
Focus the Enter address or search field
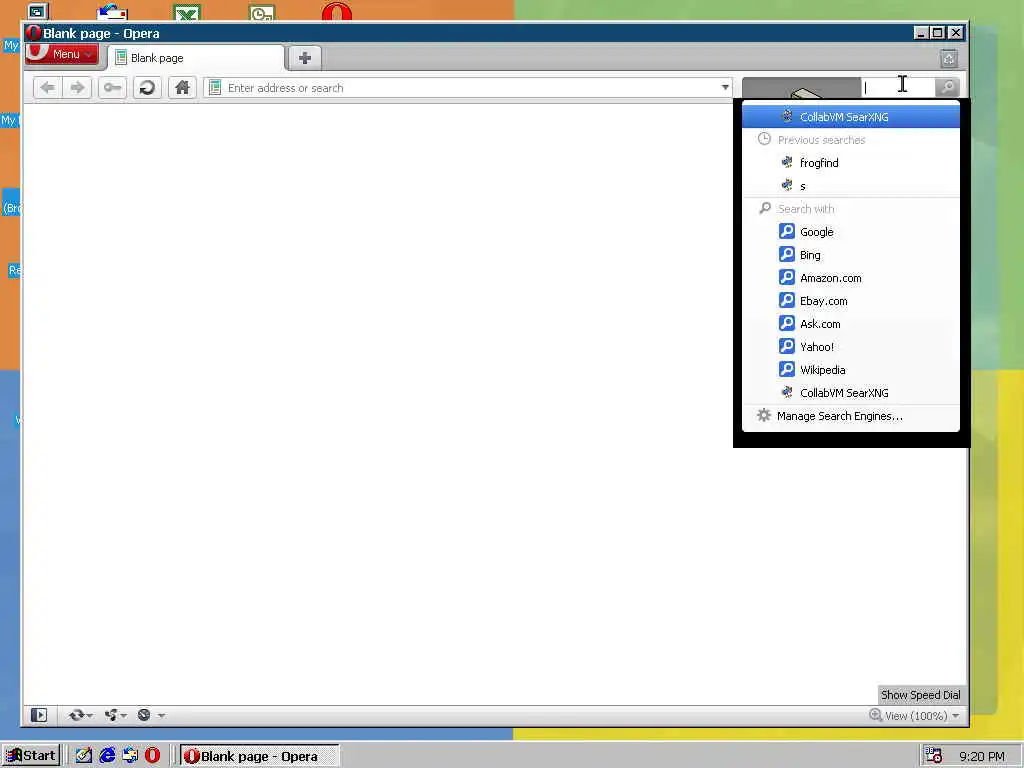(x=468, y=88)
